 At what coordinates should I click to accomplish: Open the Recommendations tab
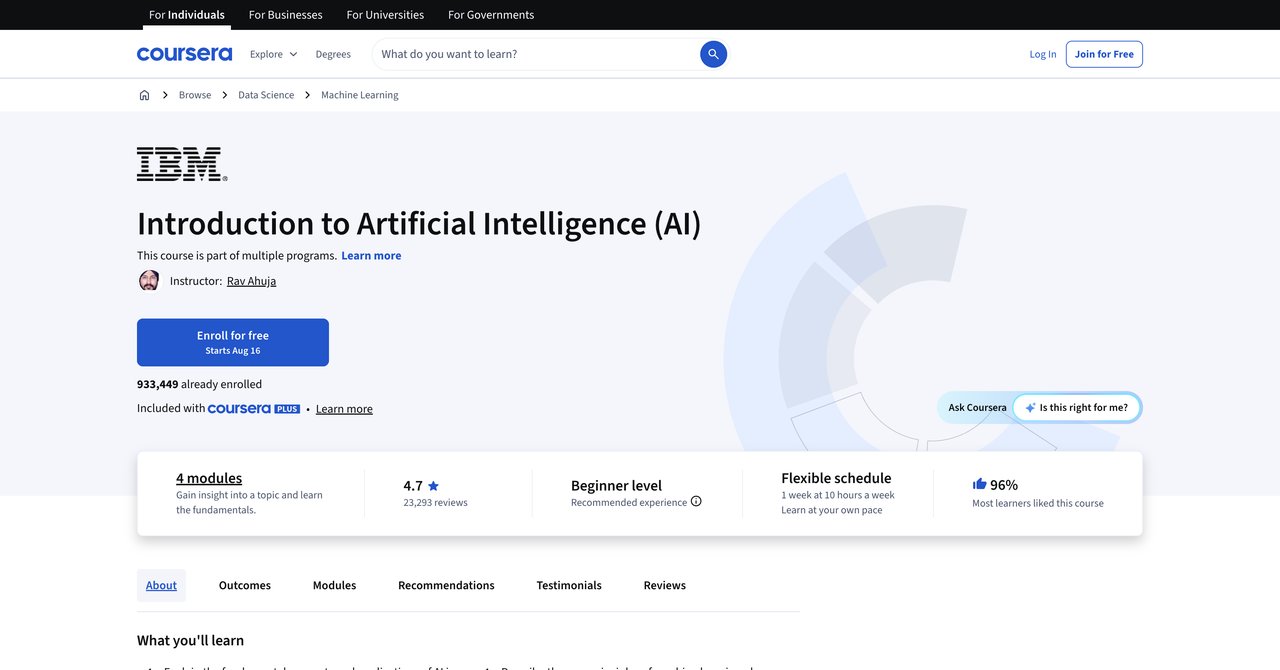pyautogui.click(x=446, y=585)
